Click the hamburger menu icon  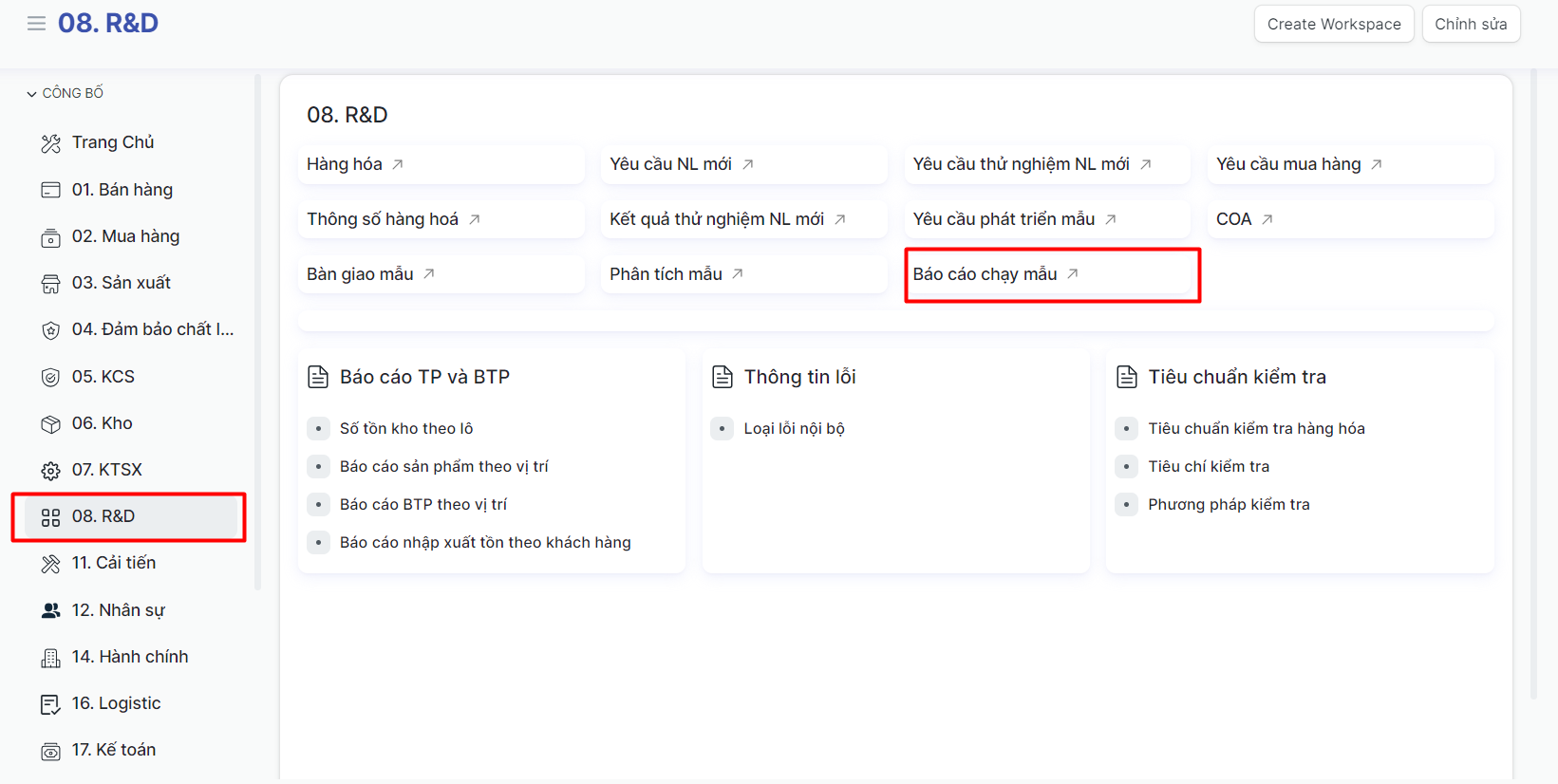click(x=36, y=24)
